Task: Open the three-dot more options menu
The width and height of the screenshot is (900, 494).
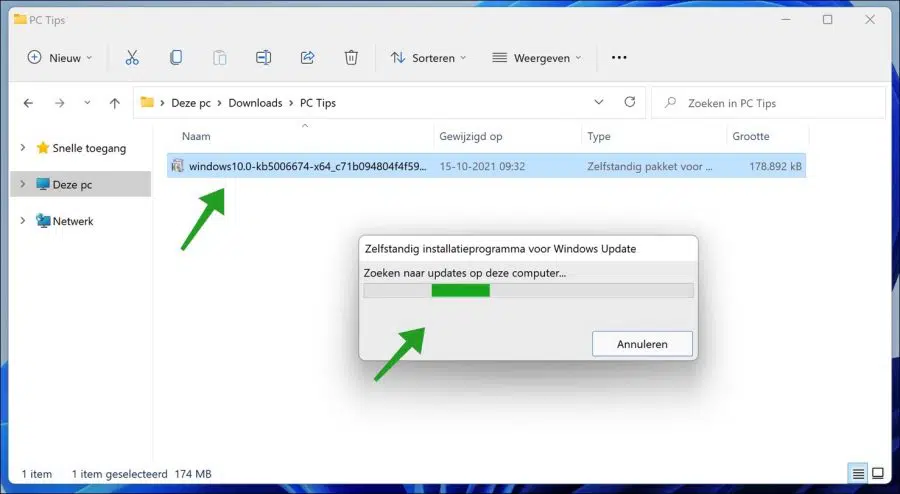Action: (x=619, y=57)
